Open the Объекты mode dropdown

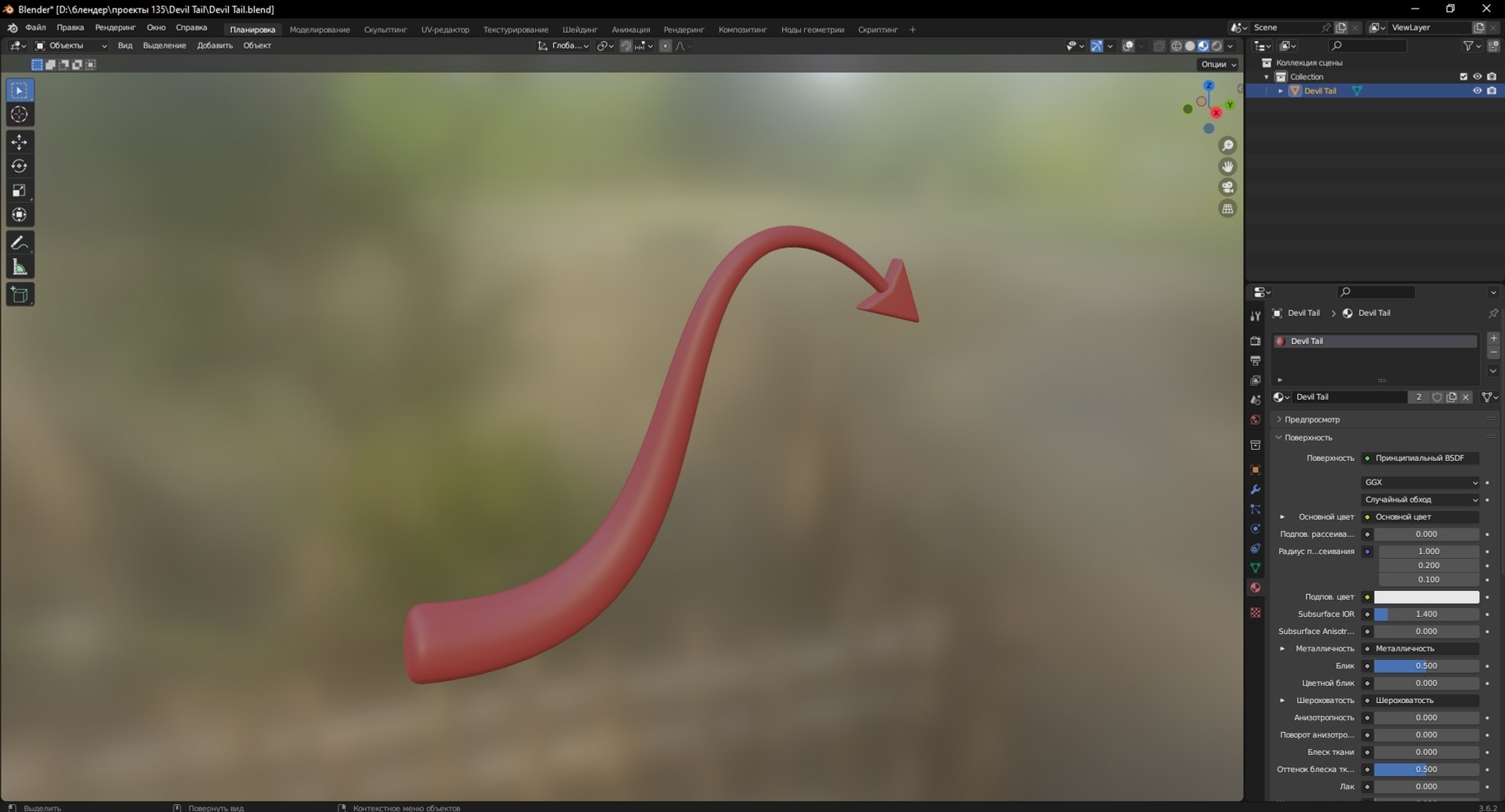pos(71,46)
